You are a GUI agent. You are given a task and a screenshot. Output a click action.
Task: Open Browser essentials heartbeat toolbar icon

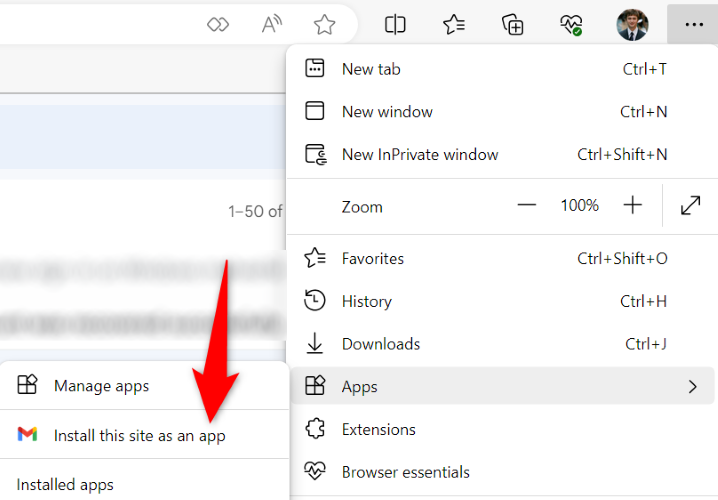571,25
